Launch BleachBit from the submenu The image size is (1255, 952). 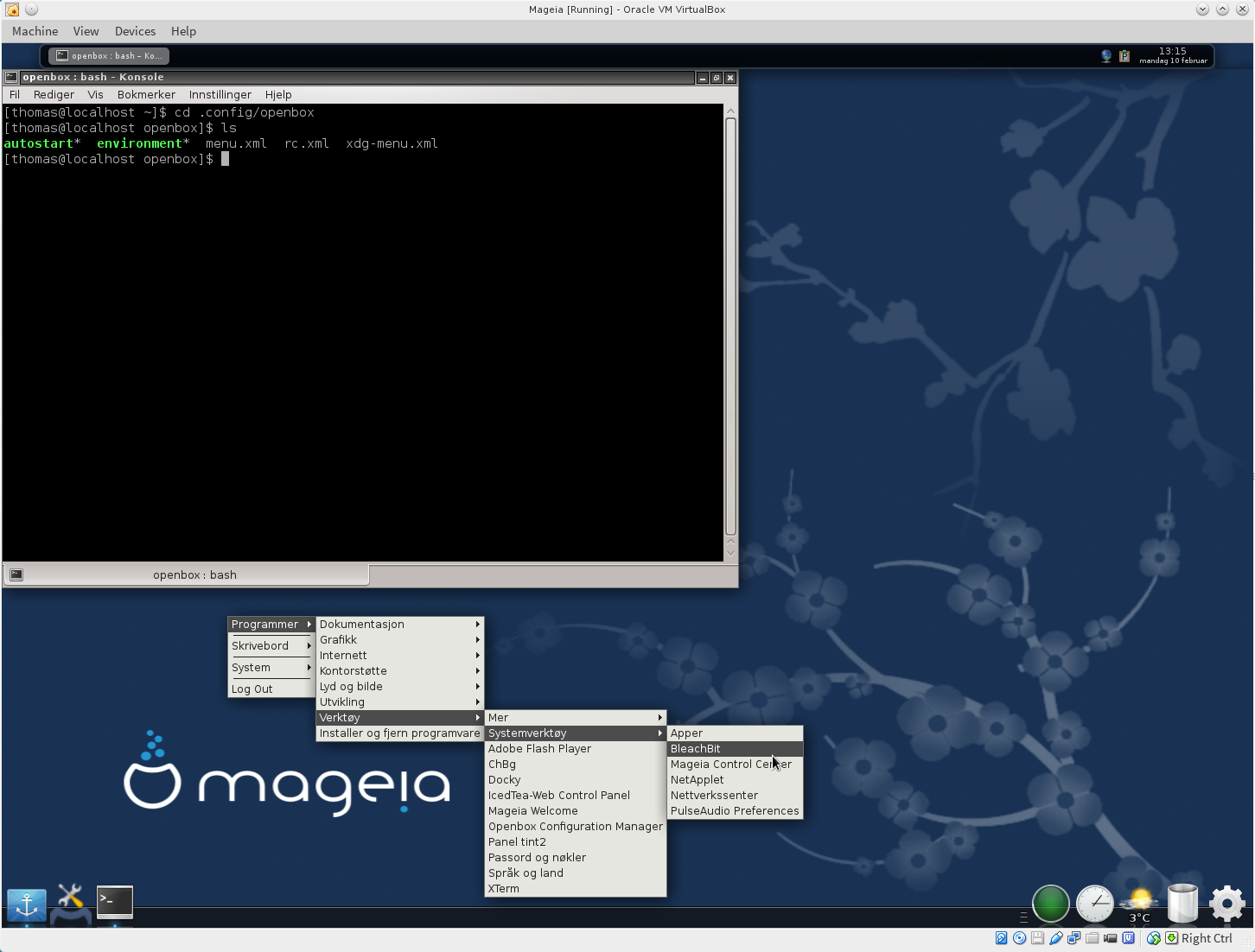click(x=735, y=748)
